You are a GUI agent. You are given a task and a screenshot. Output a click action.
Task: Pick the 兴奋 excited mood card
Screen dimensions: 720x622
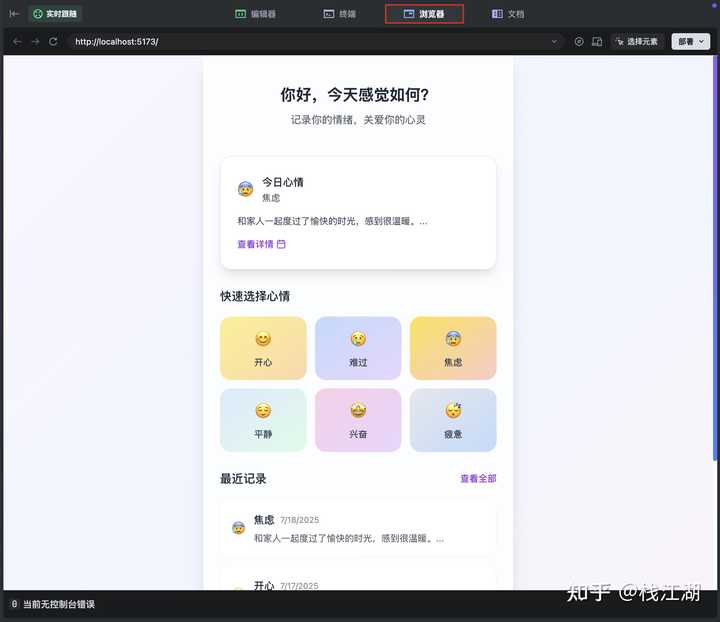pyautogui.click(x=358, y=420)
